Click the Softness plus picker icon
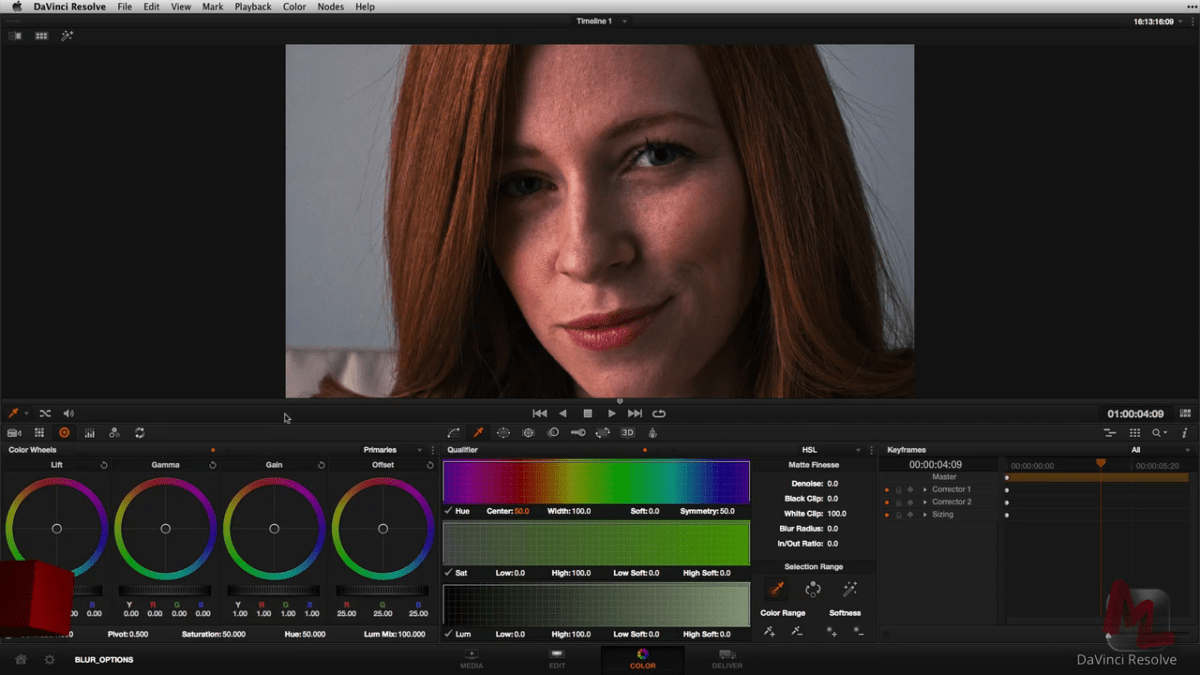 (x=830, y=629)
